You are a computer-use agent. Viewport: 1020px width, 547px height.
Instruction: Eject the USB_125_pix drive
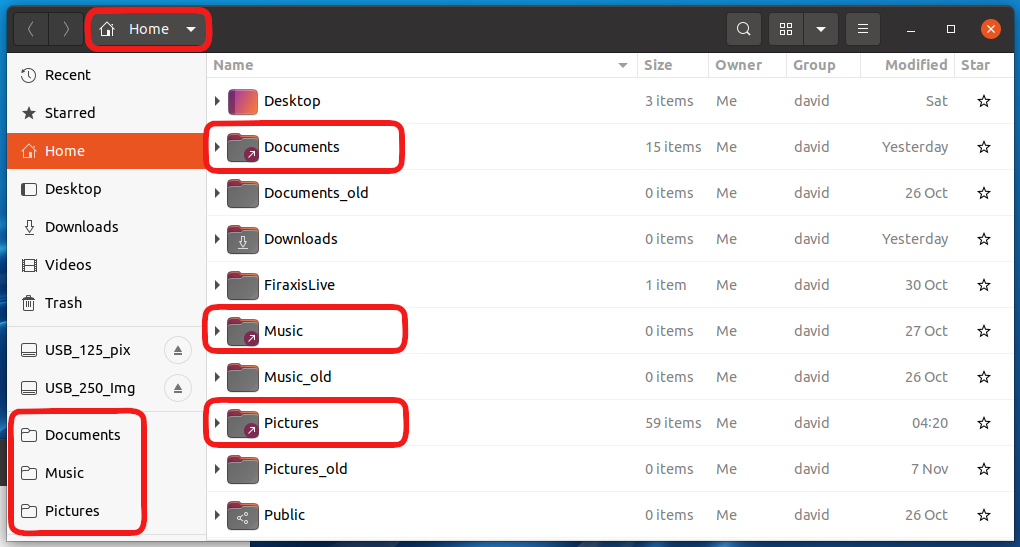177,350
